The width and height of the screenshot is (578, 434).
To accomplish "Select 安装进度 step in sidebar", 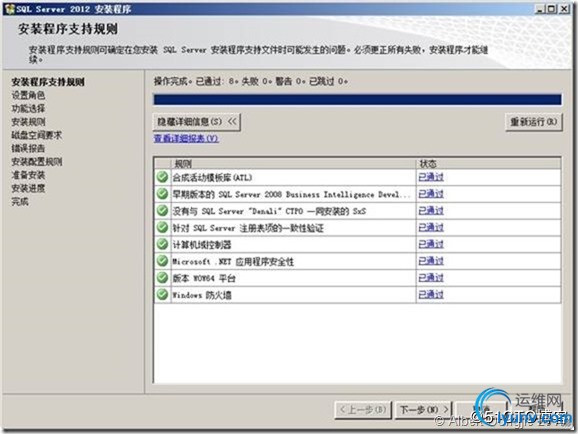I will click(28, 188).
